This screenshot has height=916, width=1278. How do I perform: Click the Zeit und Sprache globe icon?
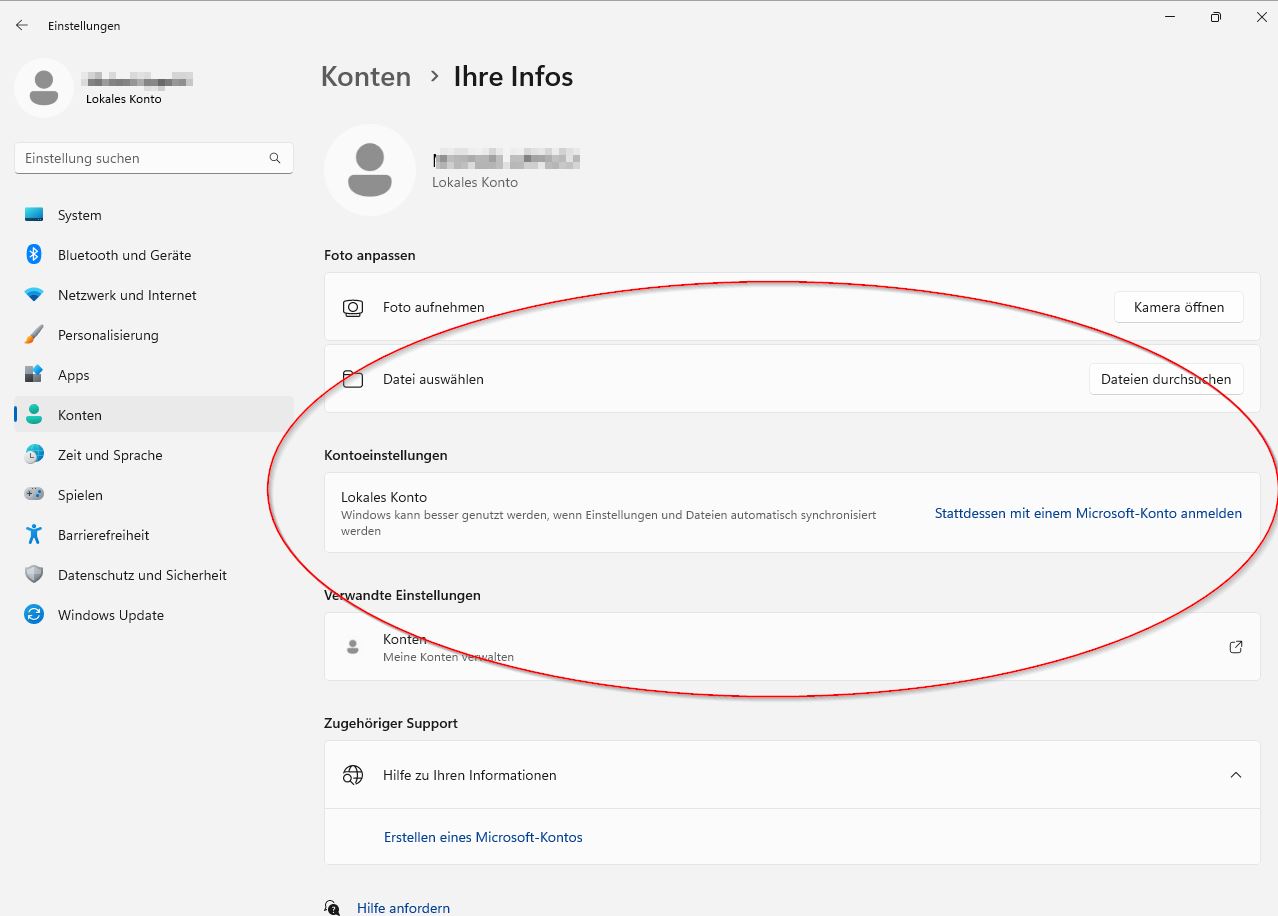click(34, 455)
